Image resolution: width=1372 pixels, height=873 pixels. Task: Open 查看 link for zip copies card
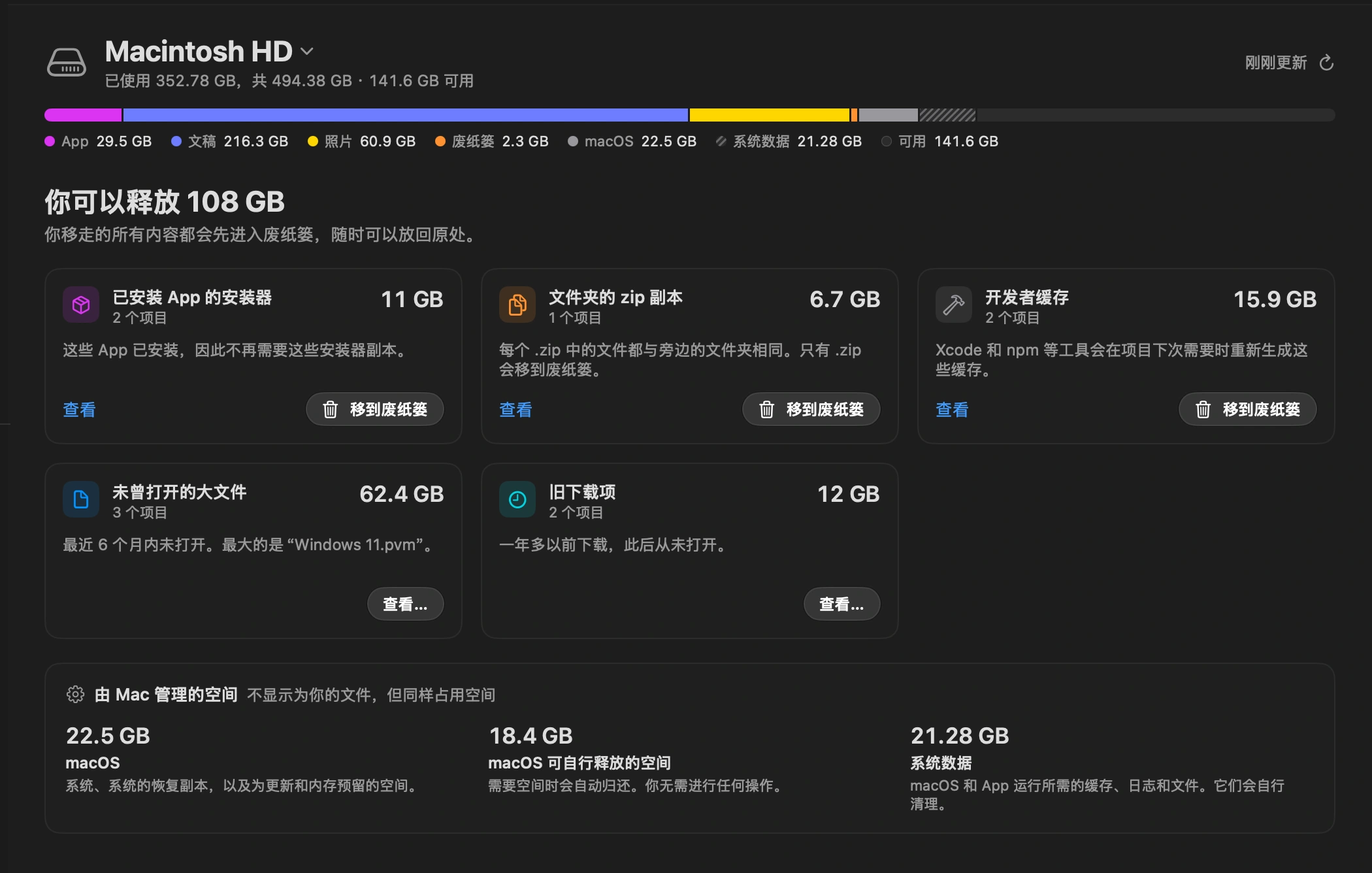coord(516,410)
